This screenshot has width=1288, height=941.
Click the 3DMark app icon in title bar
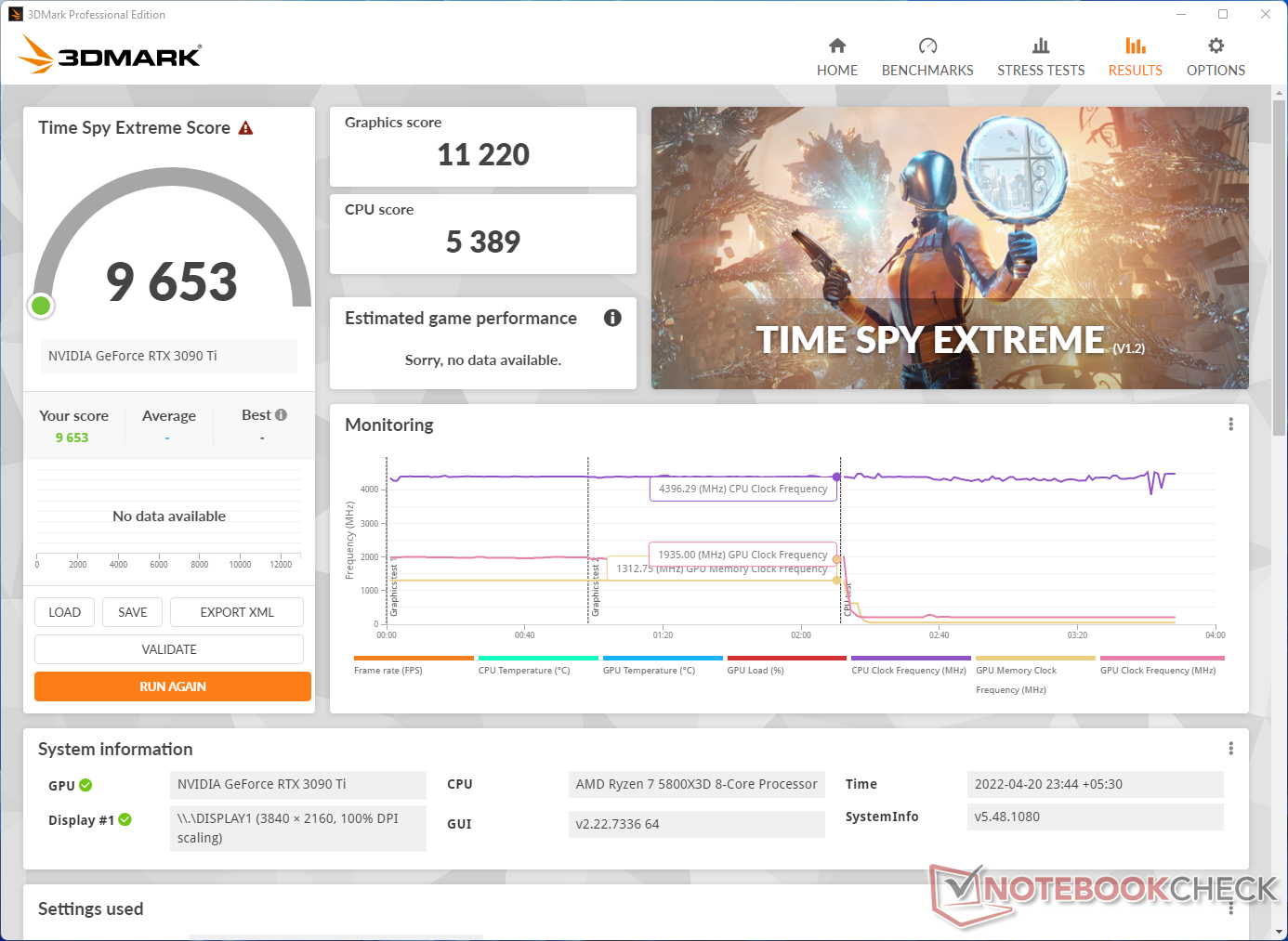(16, 14)
